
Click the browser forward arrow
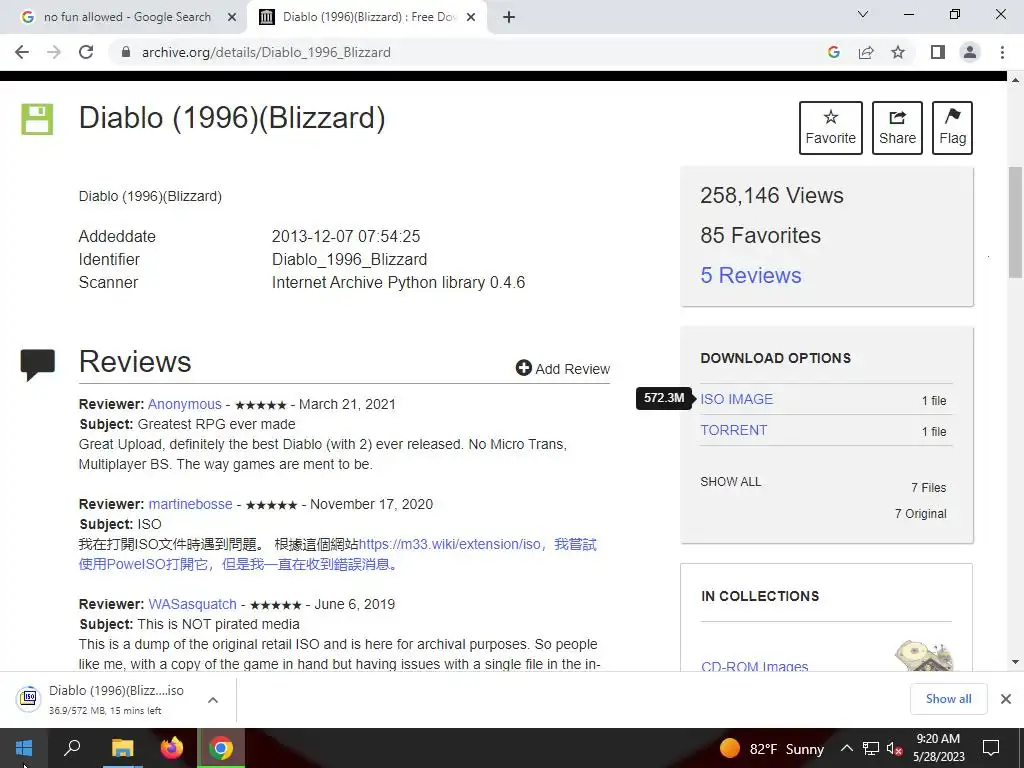tap(54, 52)
